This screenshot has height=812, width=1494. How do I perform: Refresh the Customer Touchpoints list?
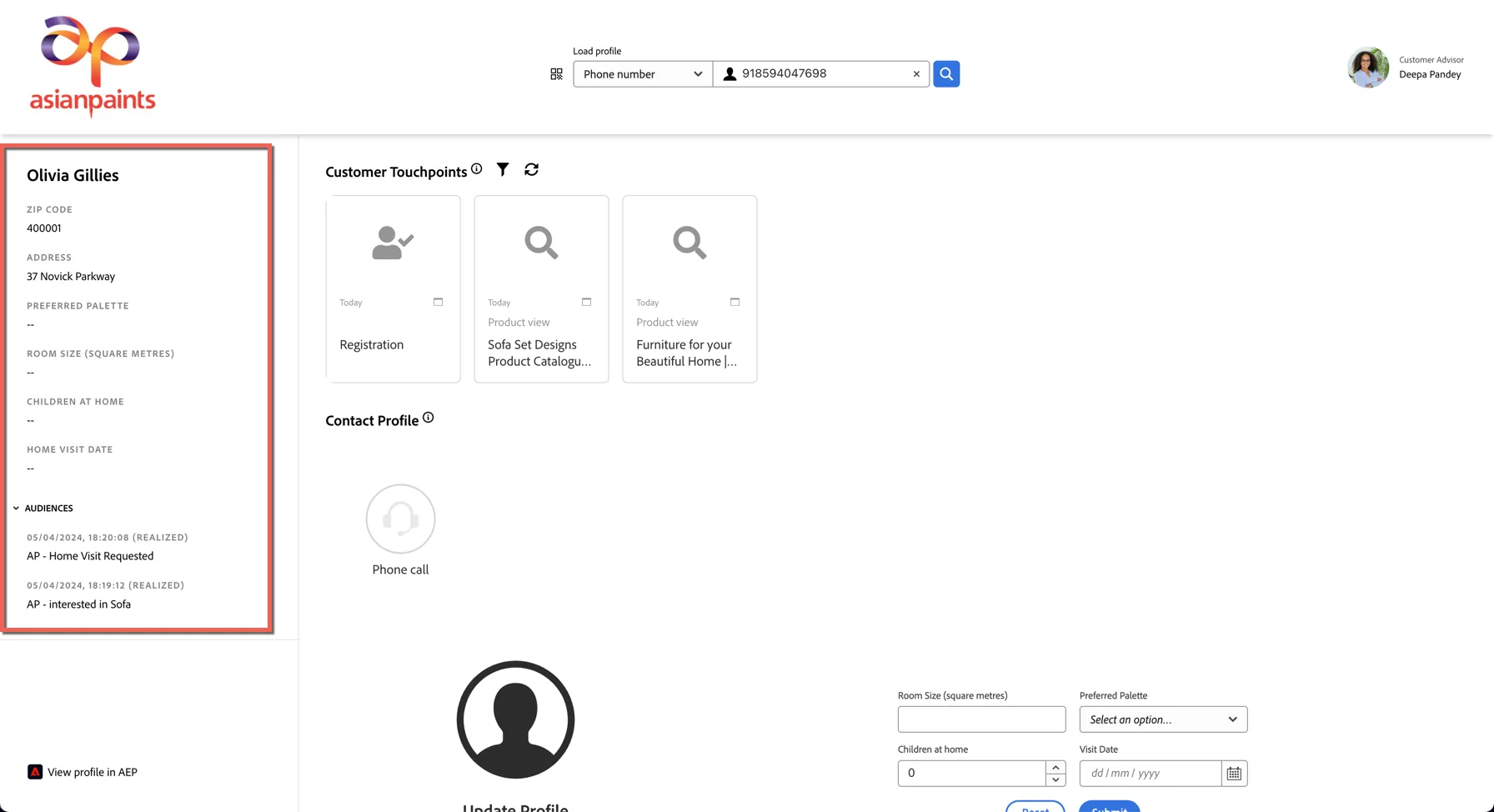click(531, 169)
